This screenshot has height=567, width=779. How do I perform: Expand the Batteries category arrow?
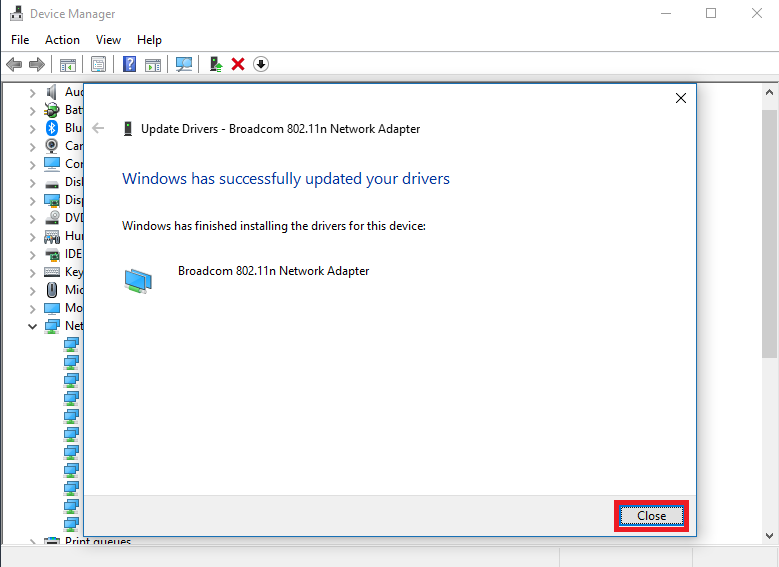pos(32,111)
